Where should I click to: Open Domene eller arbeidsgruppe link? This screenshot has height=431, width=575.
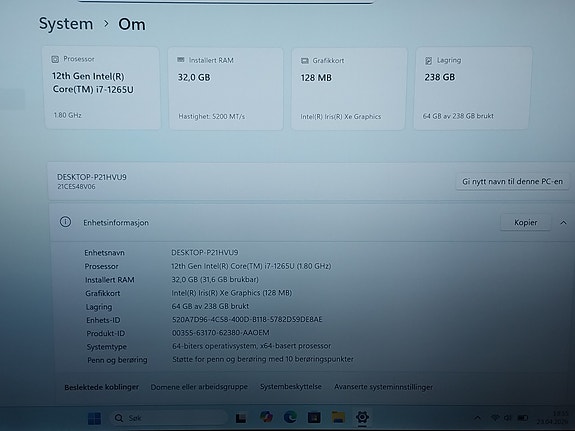click(199, 387)
